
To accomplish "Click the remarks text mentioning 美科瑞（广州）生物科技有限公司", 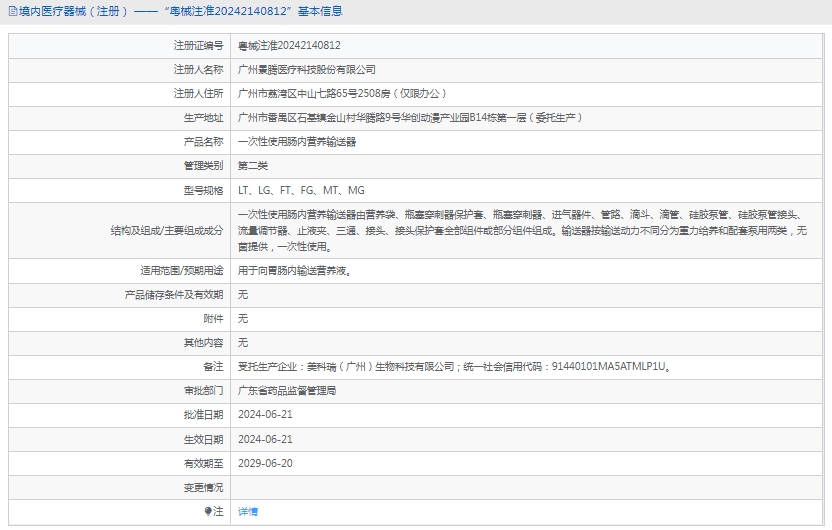I will pos(453,367).
